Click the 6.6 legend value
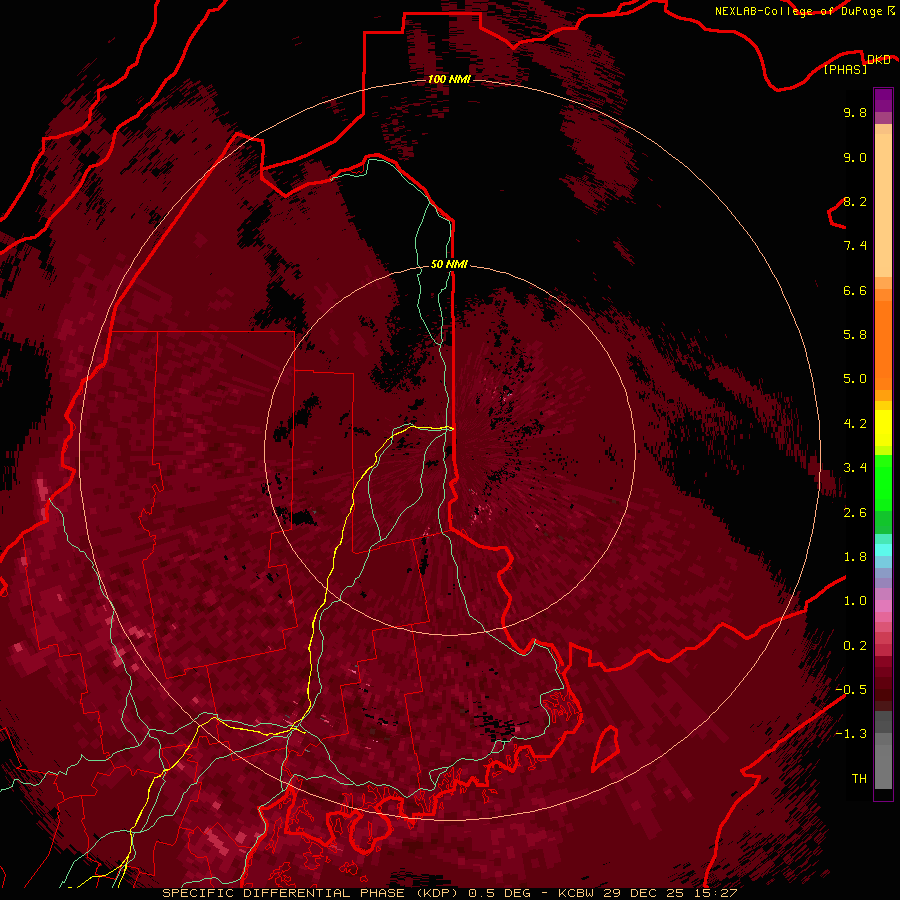 coord(855,290)
